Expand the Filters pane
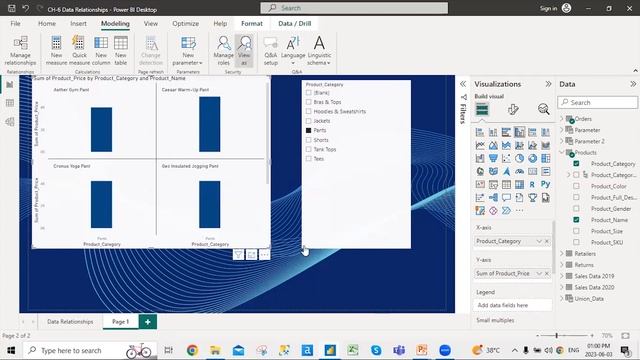This screenshot has height=360, width=640. click(463, 84)
